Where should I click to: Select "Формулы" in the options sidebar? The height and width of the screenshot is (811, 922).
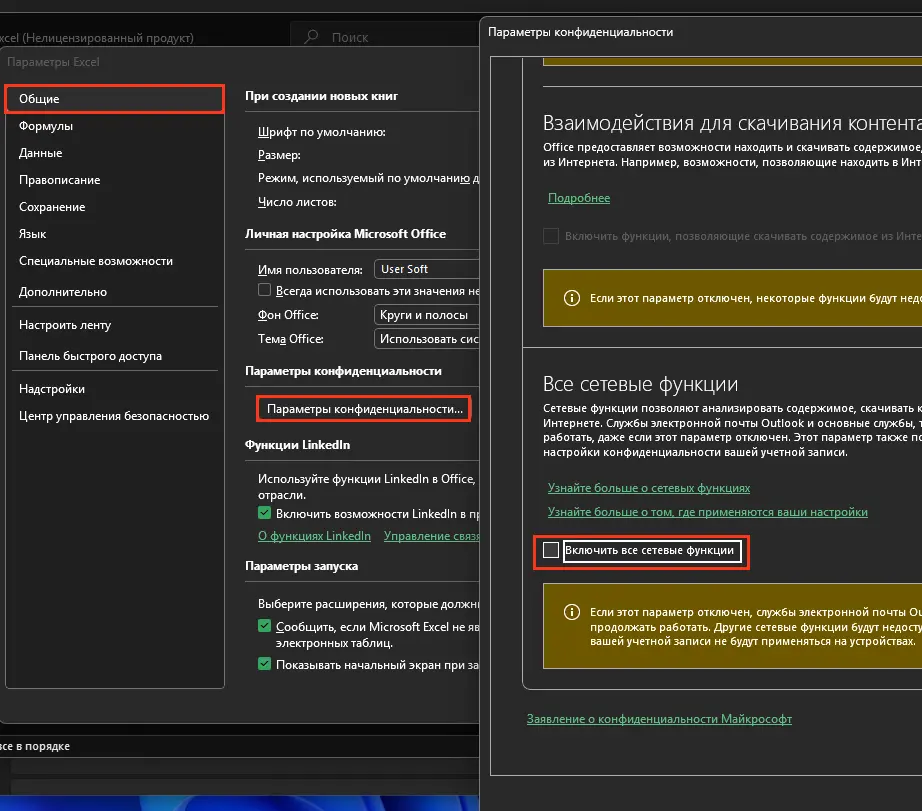(x=46, y=126)
